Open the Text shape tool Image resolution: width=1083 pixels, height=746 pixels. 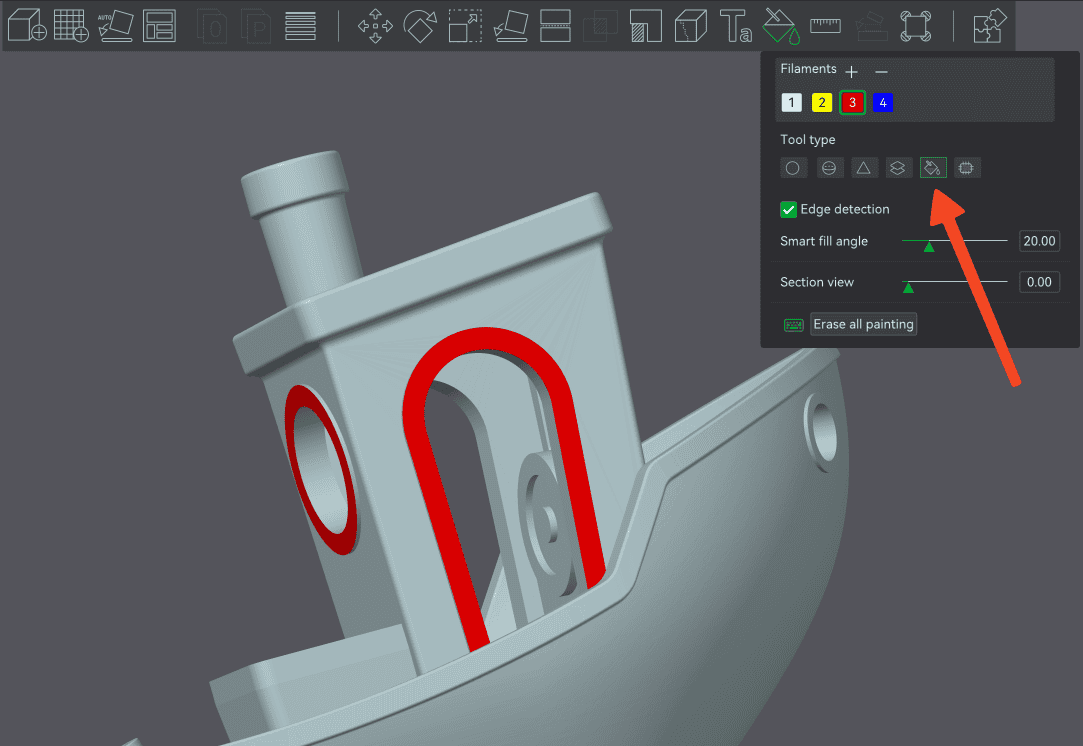point(736,24)
